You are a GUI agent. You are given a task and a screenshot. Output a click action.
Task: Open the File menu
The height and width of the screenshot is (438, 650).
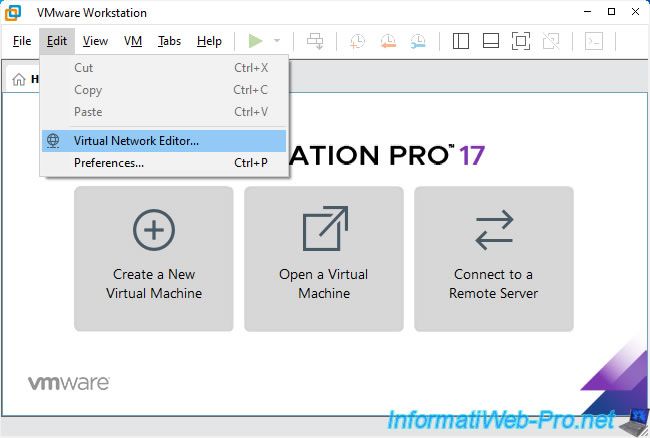22,41
